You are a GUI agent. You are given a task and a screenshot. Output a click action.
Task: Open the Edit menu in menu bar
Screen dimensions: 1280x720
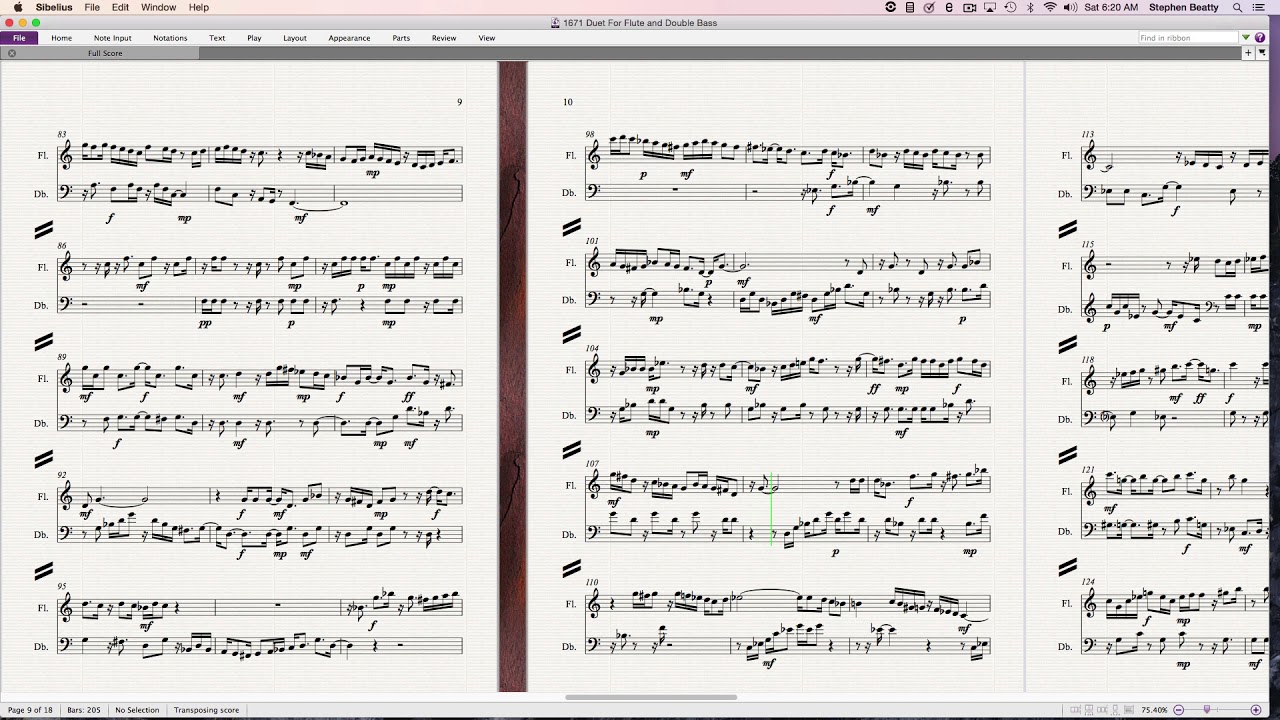[x=120, y=7]
